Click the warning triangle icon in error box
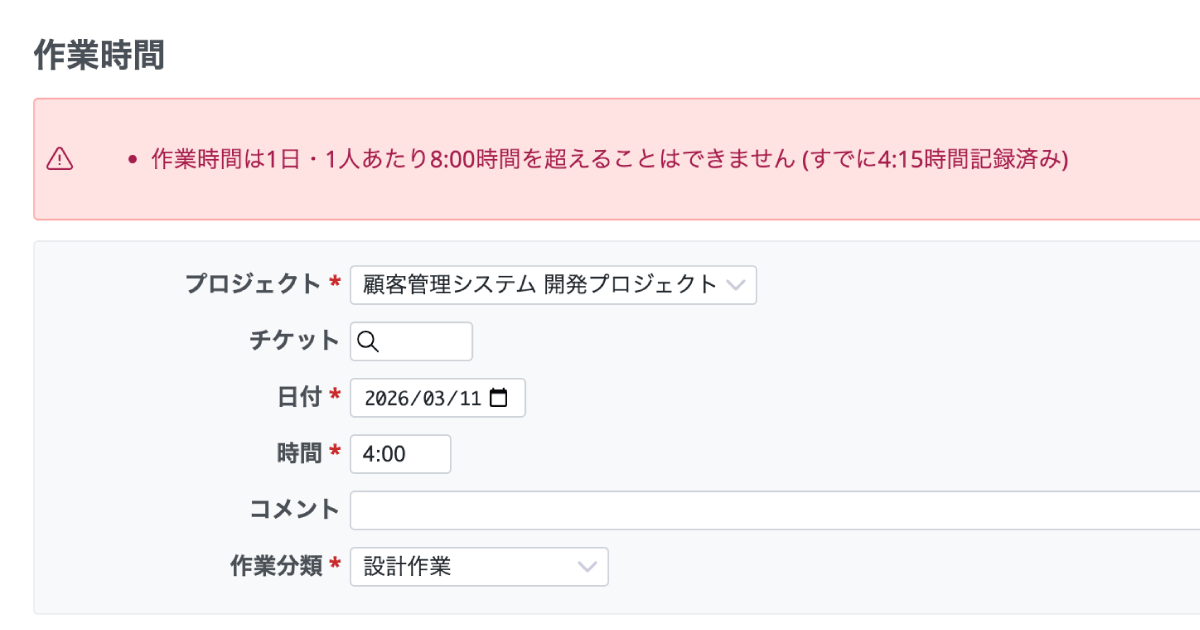The height and width of the screenshot is (630, 1200). tap(60, 159)
